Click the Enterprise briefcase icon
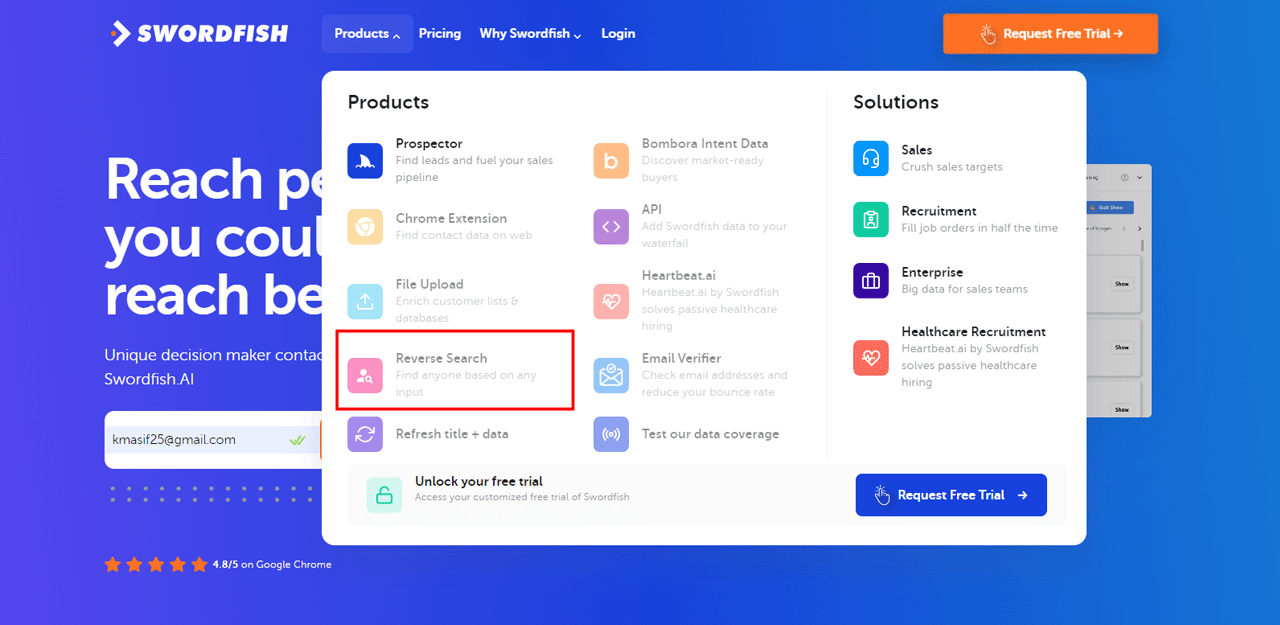The image size is (1280, 625). coord(871,280)
